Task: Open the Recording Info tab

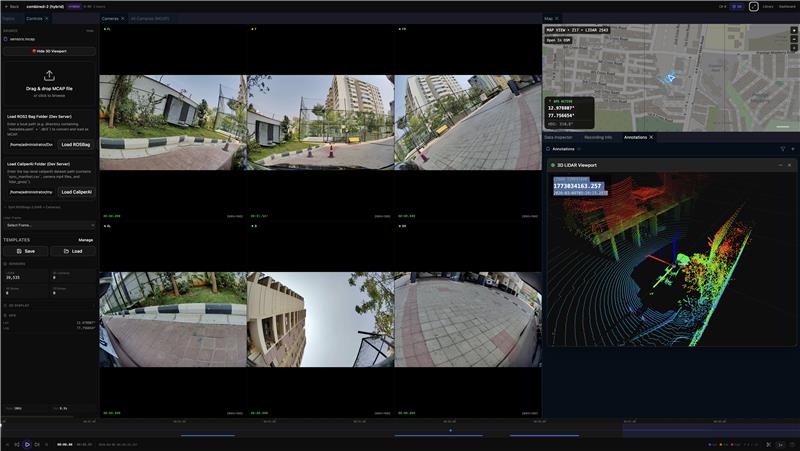Action: coord(598,136)
